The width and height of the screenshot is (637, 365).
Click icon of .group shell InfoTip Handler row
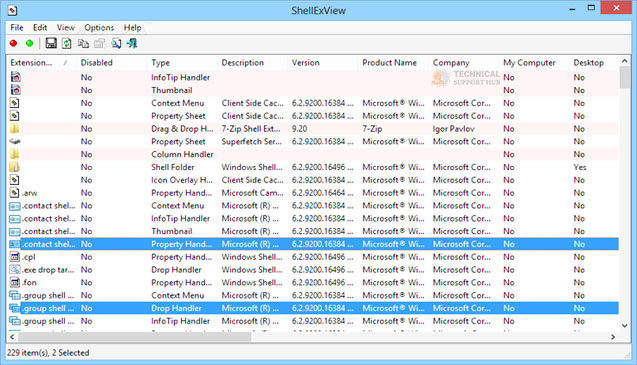click(15, 321)
